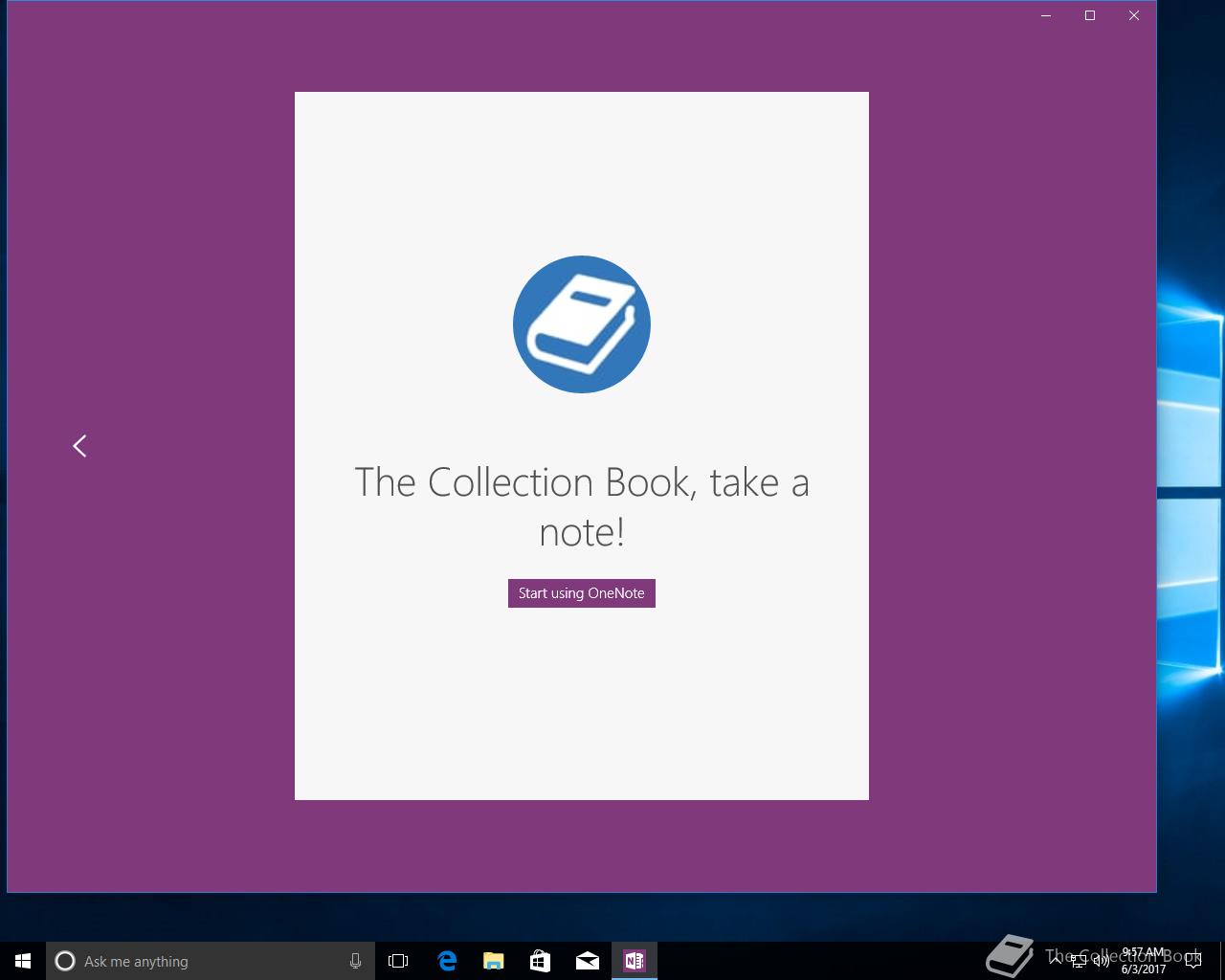Open File Explorer from the taskbar
Viewport: 1225px width, 980px height.
[493, 961]
